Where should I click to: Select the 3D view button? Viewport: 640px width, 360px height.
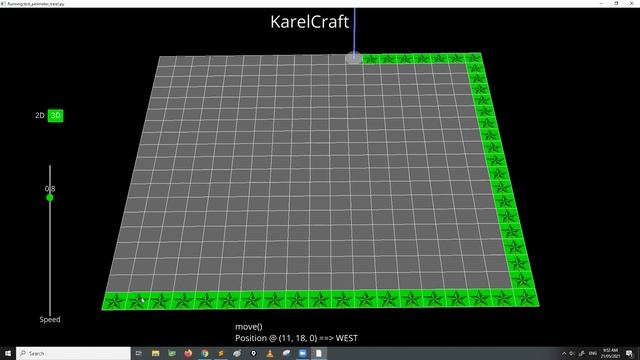click(56, 116)
